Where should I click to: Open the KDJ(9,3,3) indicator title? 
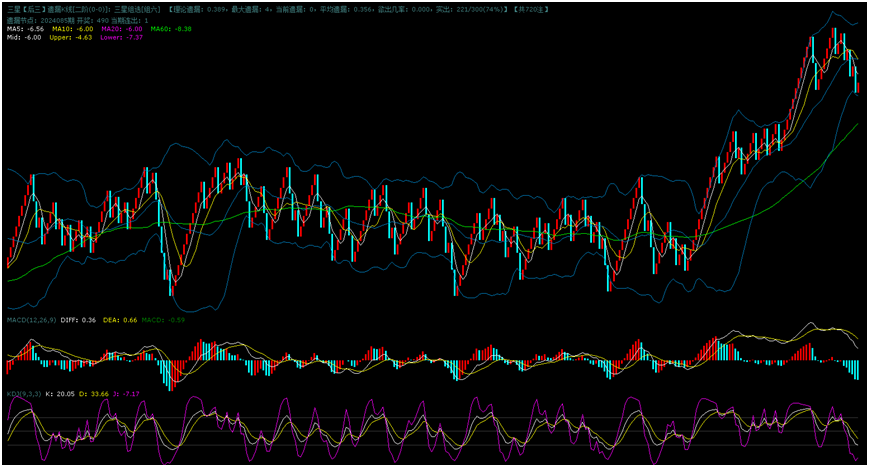pos(23,394)
